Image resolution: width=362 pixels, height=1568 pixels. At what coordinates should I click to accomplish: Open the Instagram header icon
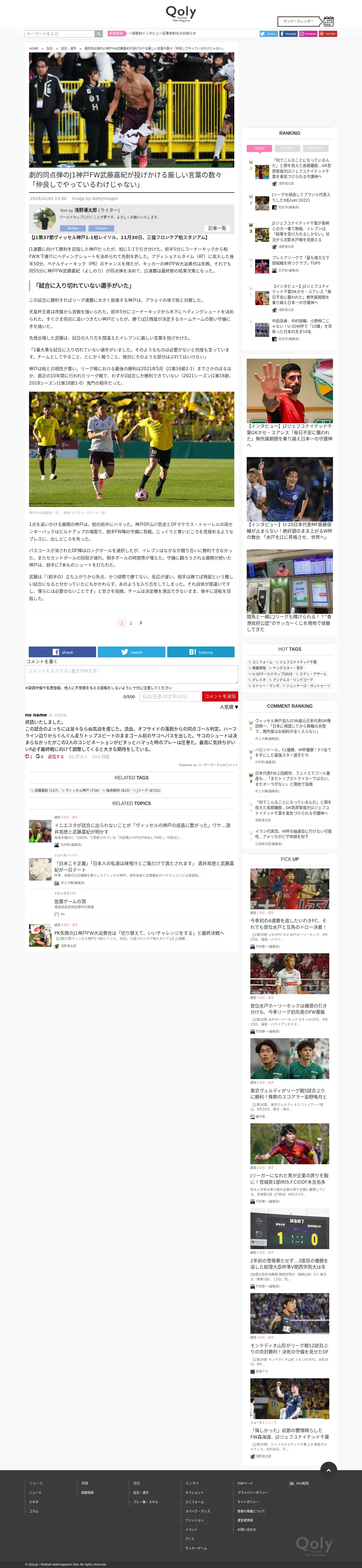[x=308, y=34]
